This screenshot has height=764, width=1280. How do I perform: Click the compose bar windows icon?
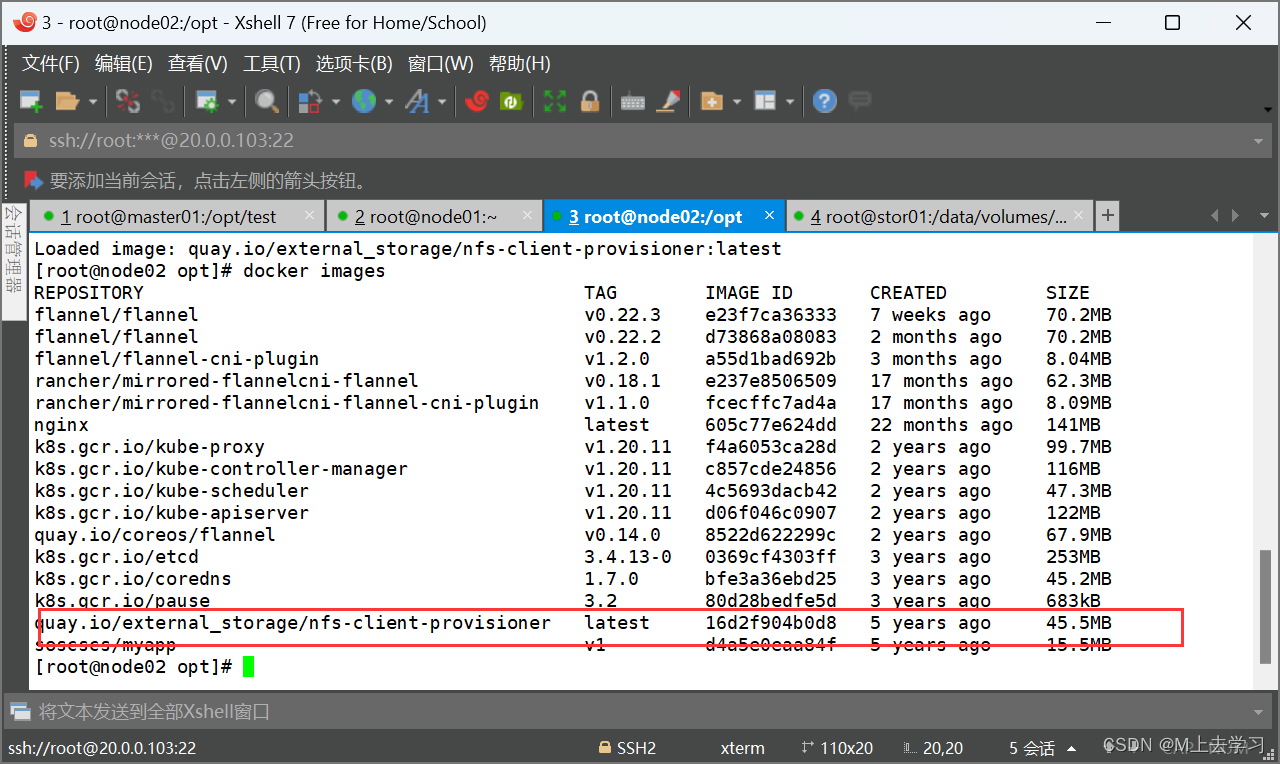[x=20, y=712]
